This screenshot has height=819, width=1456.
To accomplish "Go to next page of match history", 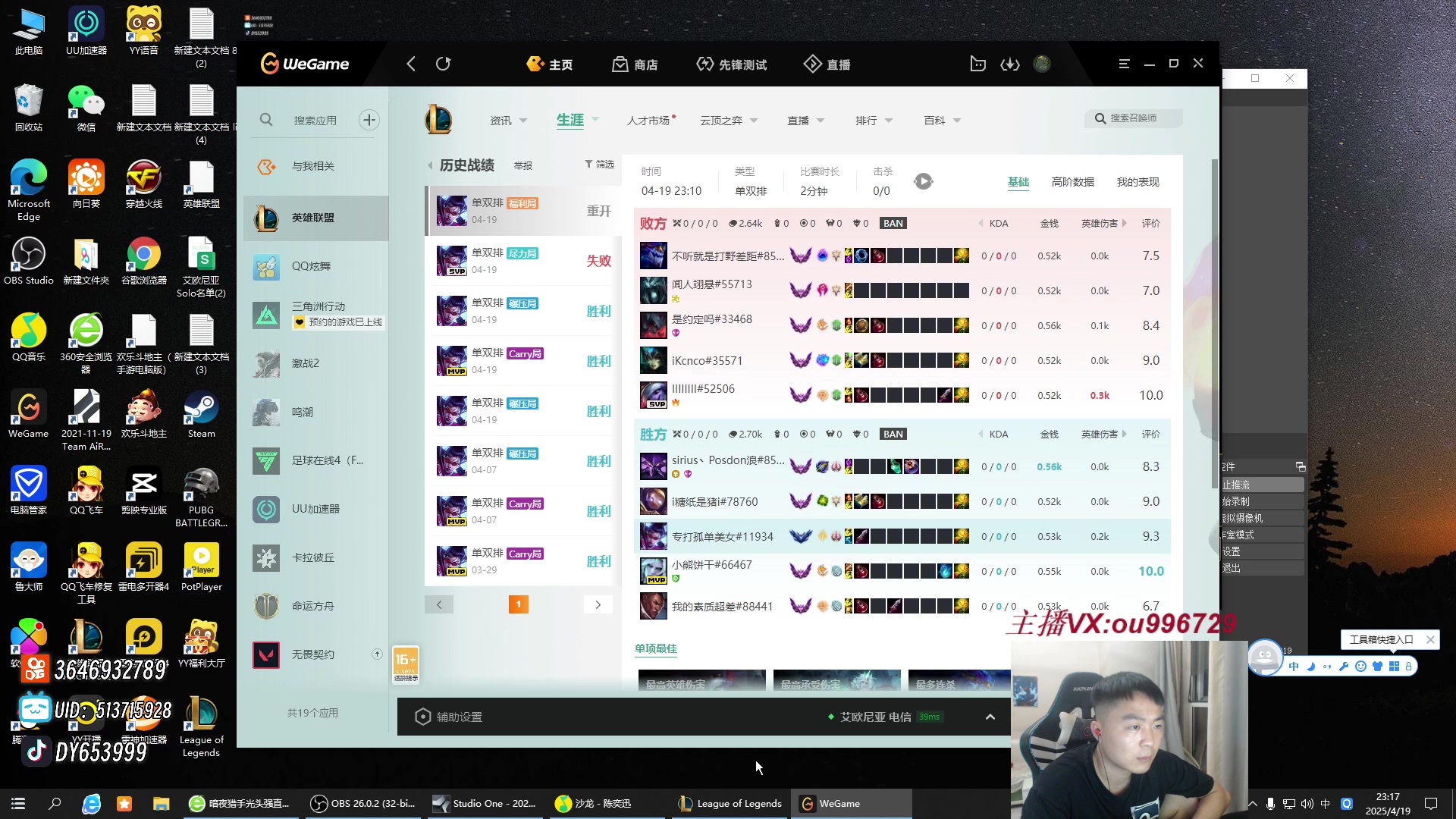I will 598,604.
